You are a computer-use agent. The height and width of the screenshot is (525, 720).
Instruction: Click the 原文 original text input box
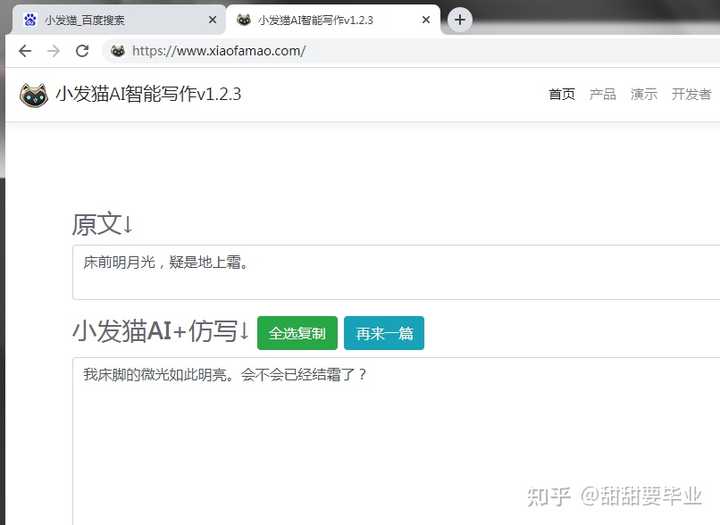pos(396,272)
